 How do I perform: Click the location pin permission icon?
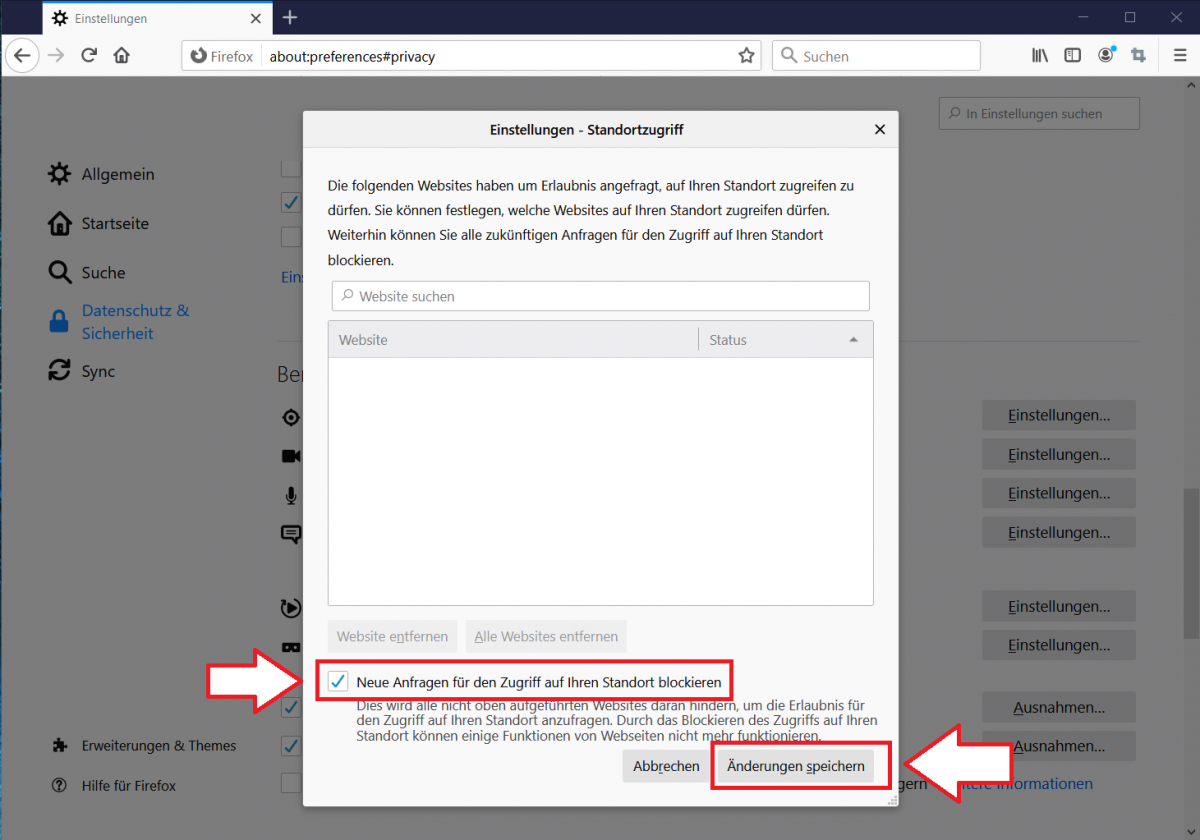click(290, 417)
